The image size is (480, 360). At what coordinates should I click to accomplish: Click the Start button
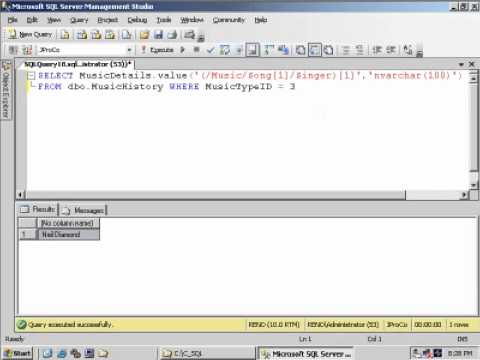(17, 353)
